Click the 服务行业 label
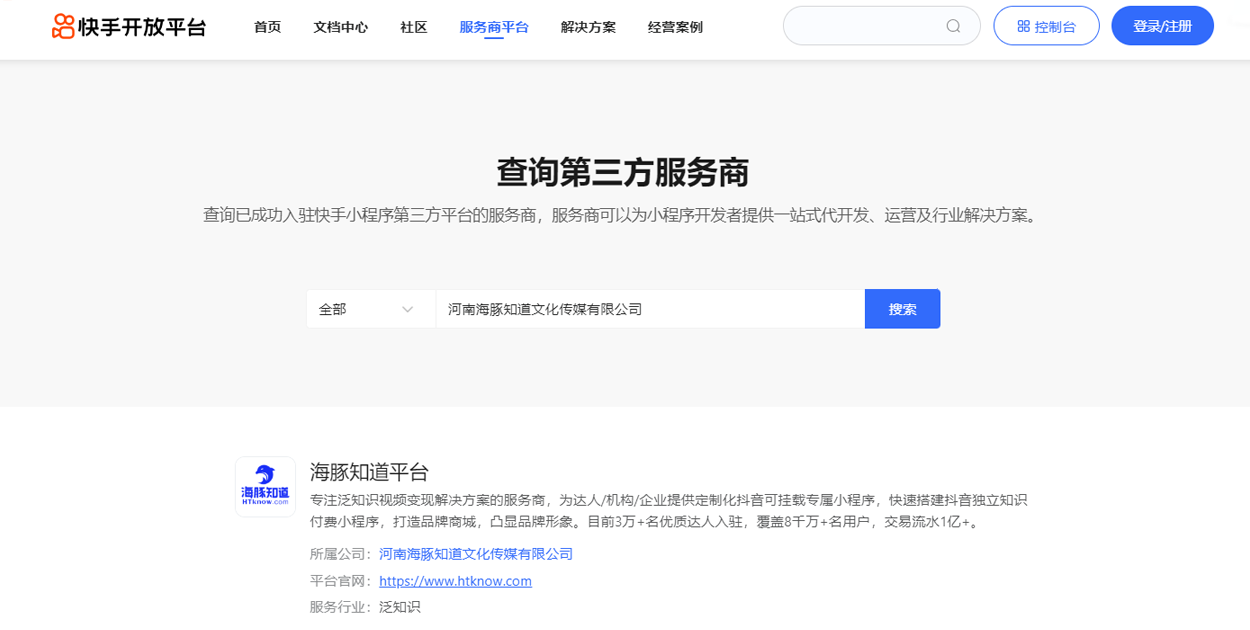1250x630 pixels. coord(341,607)
